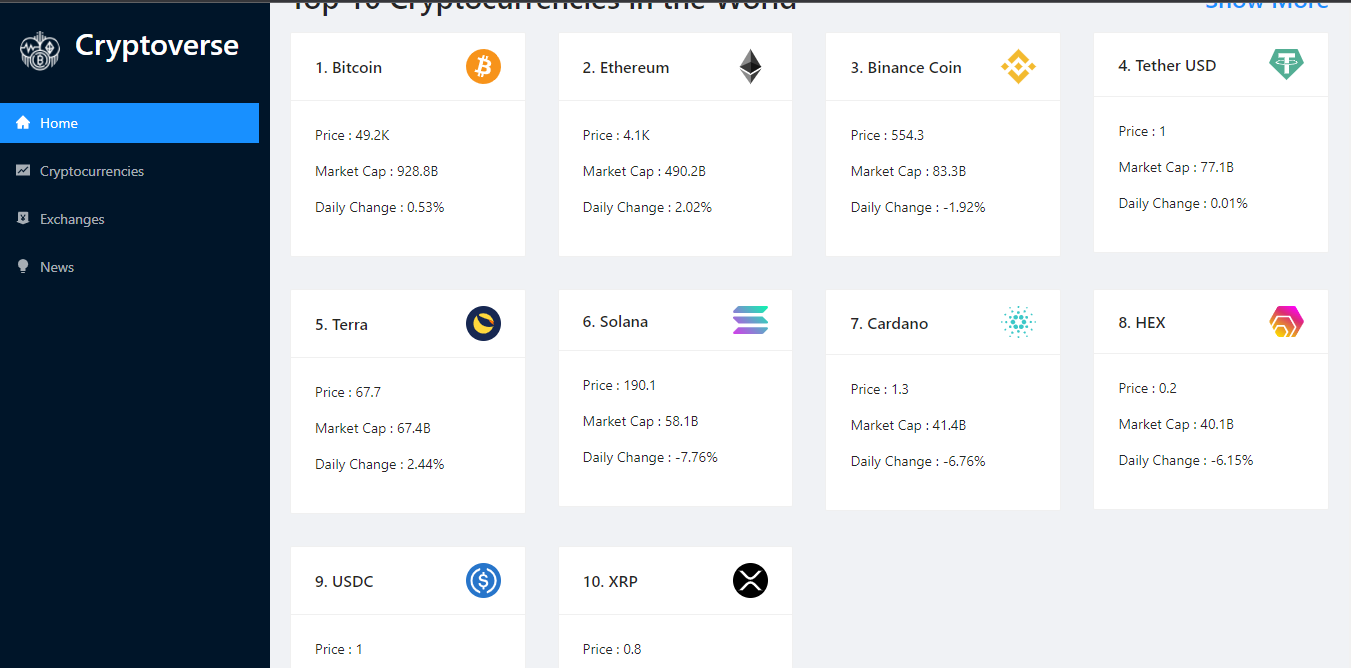1351x668 pixels.
Task: Select the highlighted Home menu entry
Action: (x=58, y=122)
